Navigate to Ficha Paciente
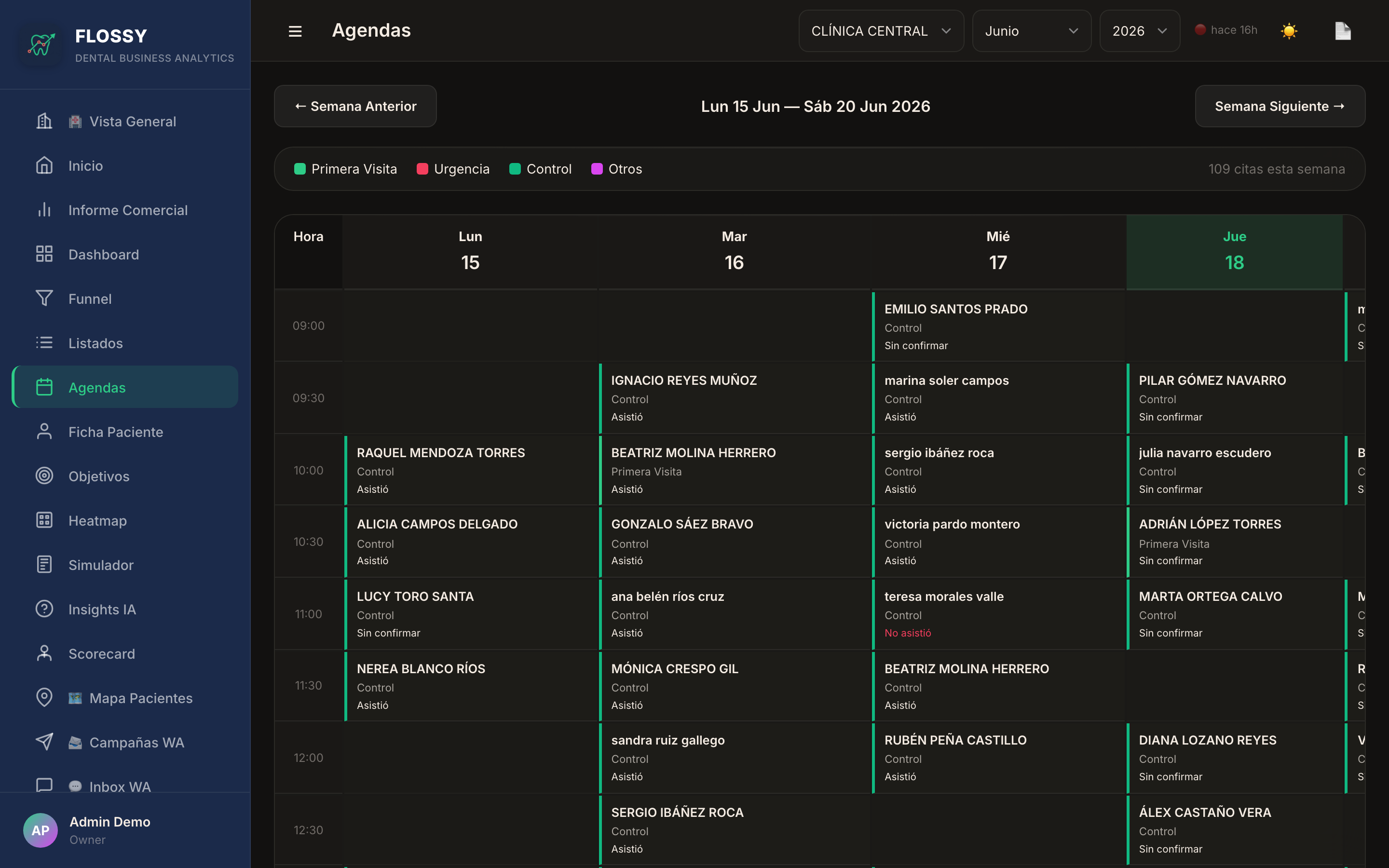 click(x=124, y=431)
